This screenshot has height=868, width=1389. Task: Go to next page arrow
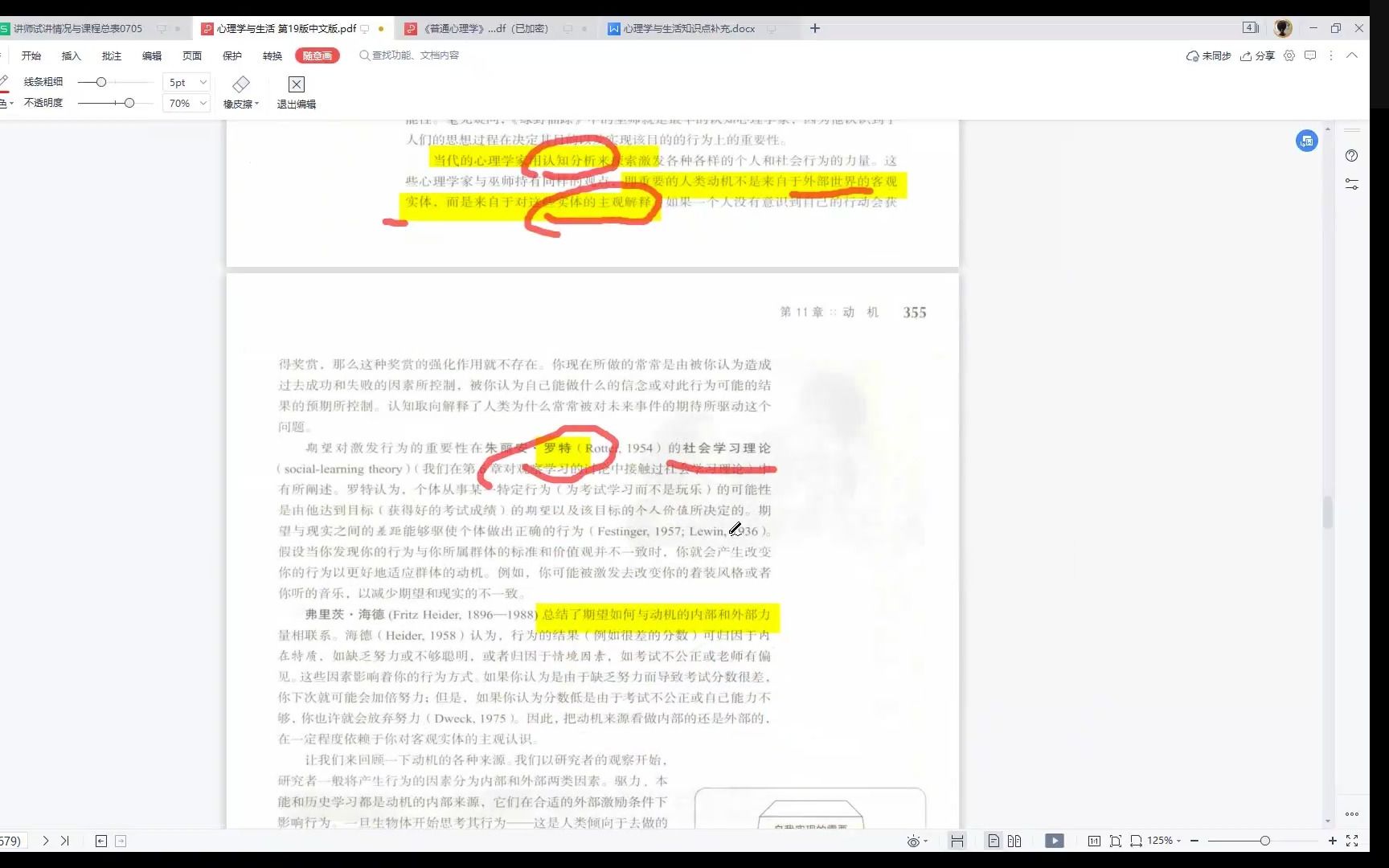pos(46,841)
